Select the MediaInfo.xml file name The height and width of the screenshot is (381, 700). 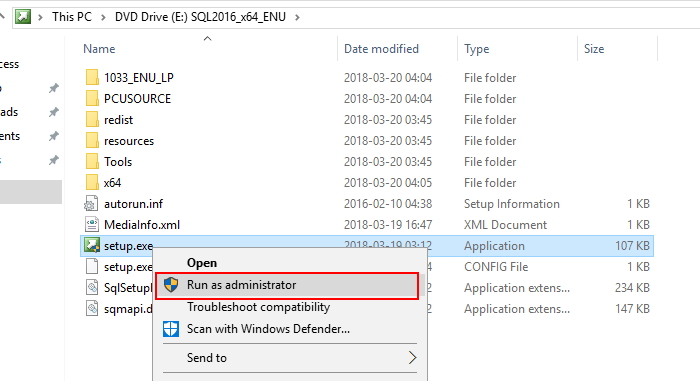(x=142, y=225)
